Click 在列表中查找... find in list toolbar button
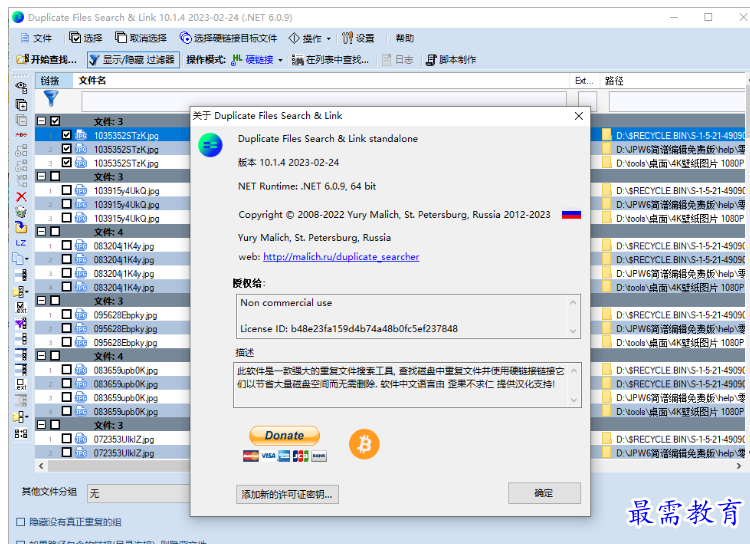 coord(330,60)
